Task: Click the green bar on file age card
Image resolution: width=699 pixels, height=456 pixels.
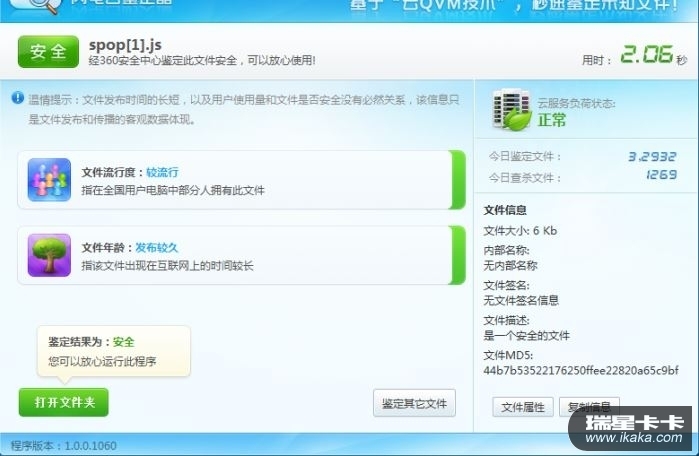Action: [x=458, y=255]
